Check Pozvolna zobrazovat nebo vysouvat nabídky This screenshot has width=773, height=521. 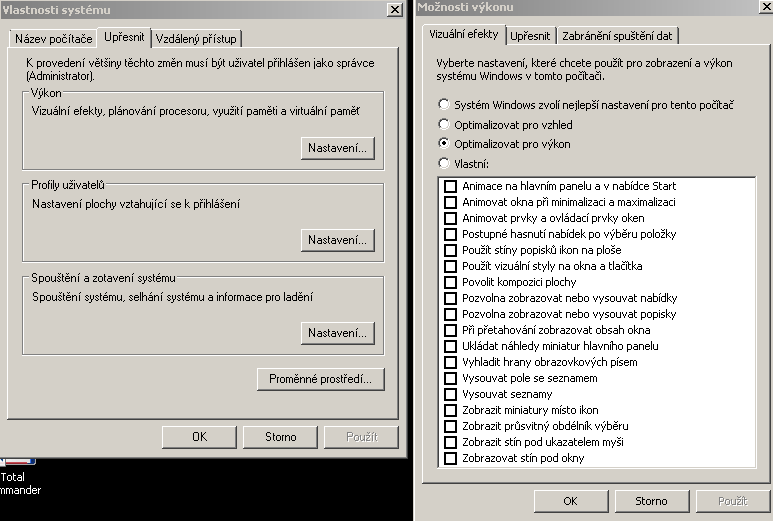451,298
